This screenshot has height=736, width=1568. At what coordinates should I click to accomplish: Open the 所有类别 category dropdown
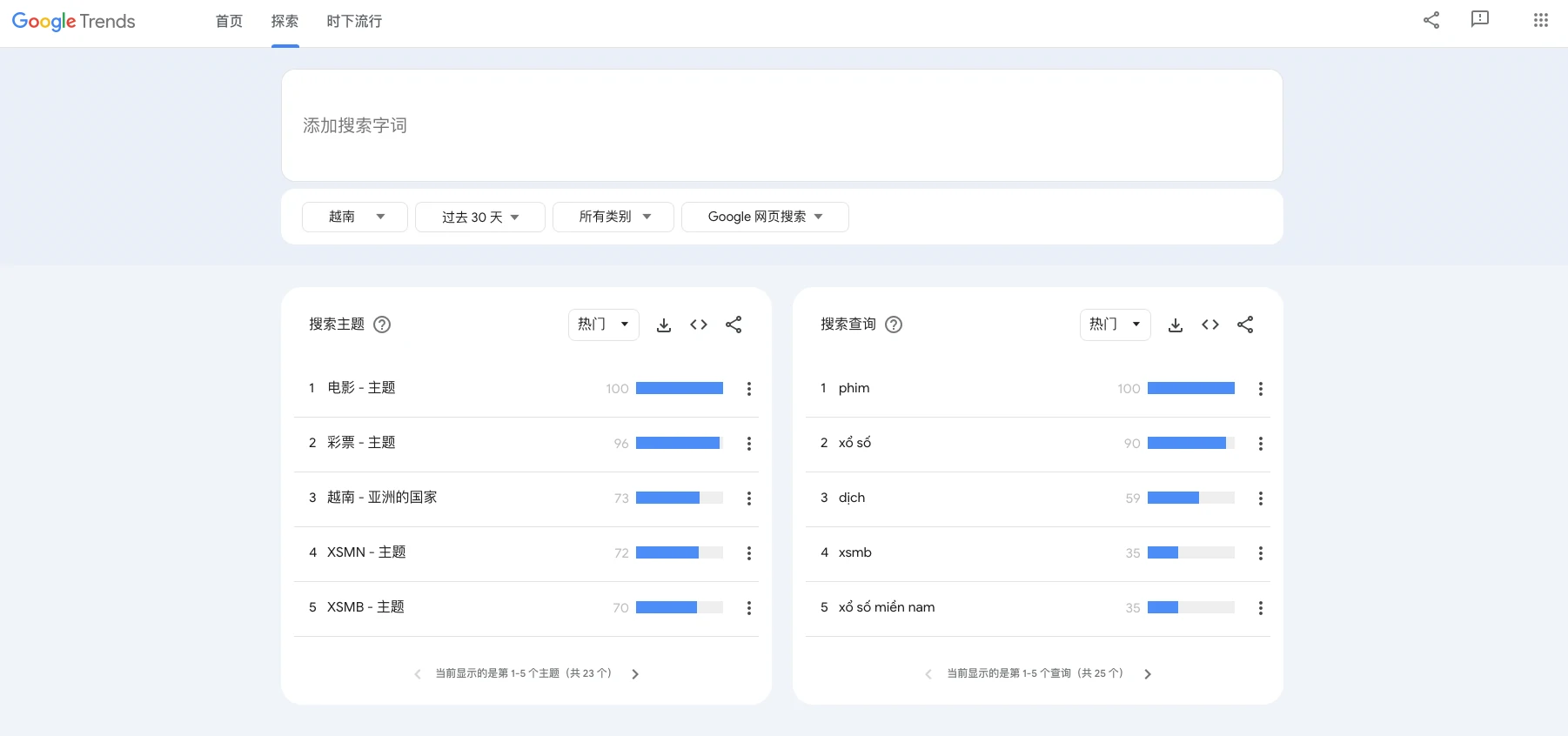tap(613, 217)
